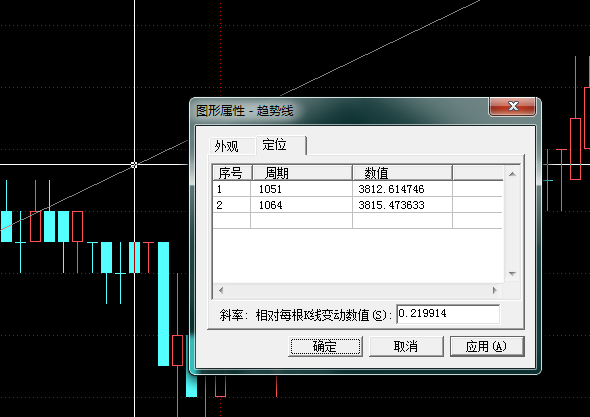
Task: Click the list's scroll up arrow
Action: point(512,174)
